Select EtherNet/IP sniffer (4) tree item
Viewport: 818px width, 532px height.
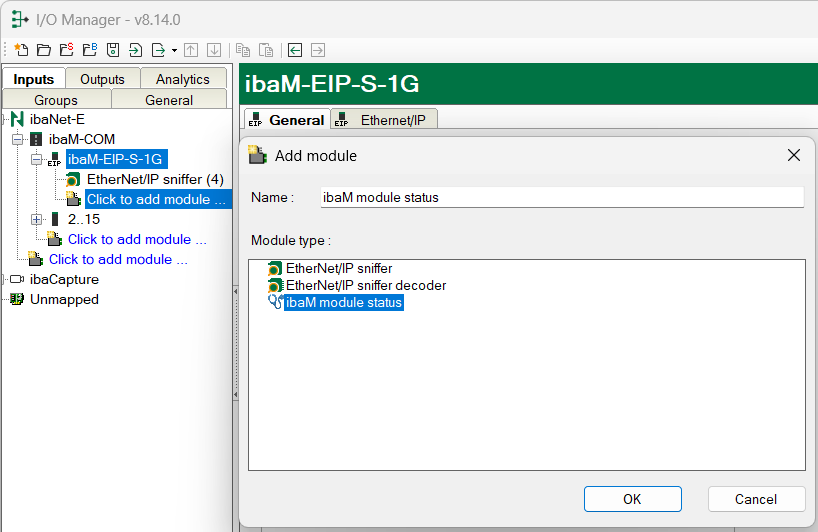pyautogui.click(x=155, y=179)
